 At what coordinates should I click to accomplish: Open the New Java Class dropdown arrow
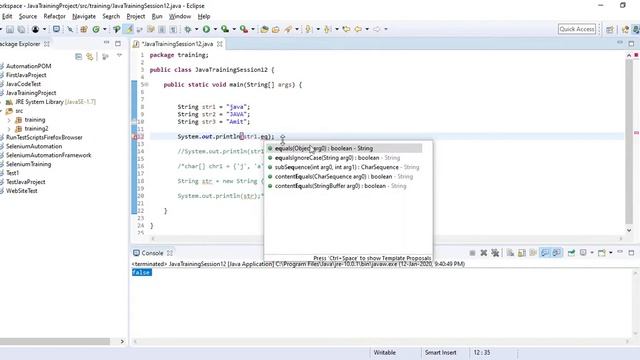tap(104, 29)
